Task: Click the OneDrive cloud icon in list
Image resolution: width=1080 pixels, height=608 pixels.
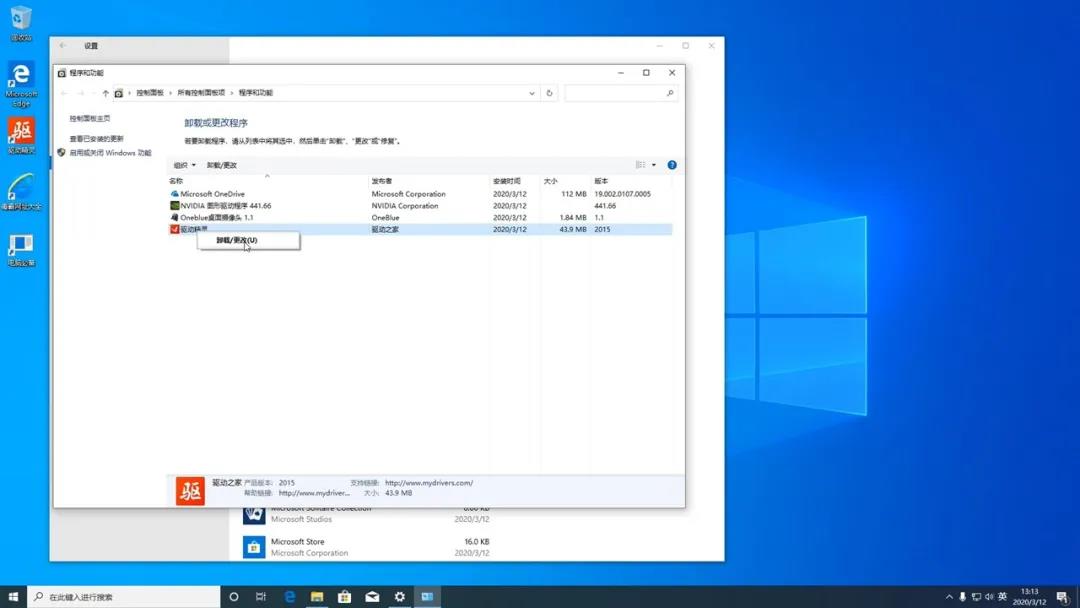Action: coord(174,194)
